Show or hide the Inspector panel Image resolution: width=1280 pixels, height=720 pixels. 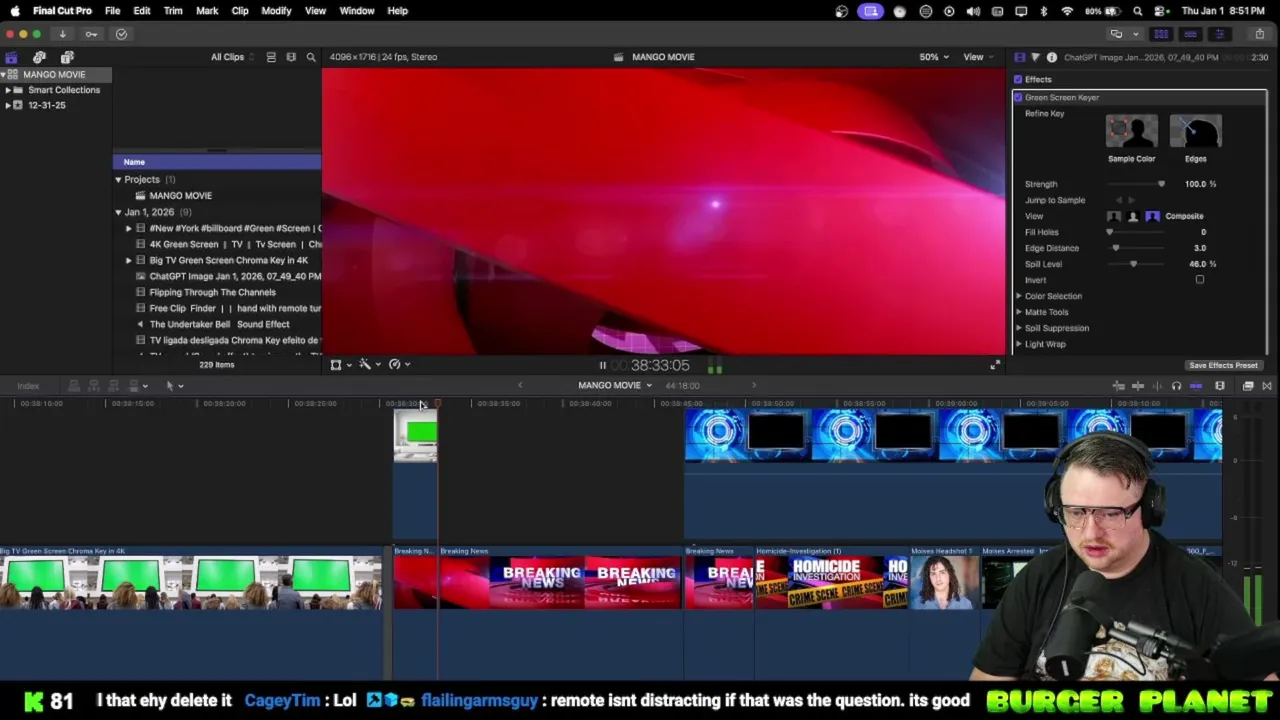1219,34
